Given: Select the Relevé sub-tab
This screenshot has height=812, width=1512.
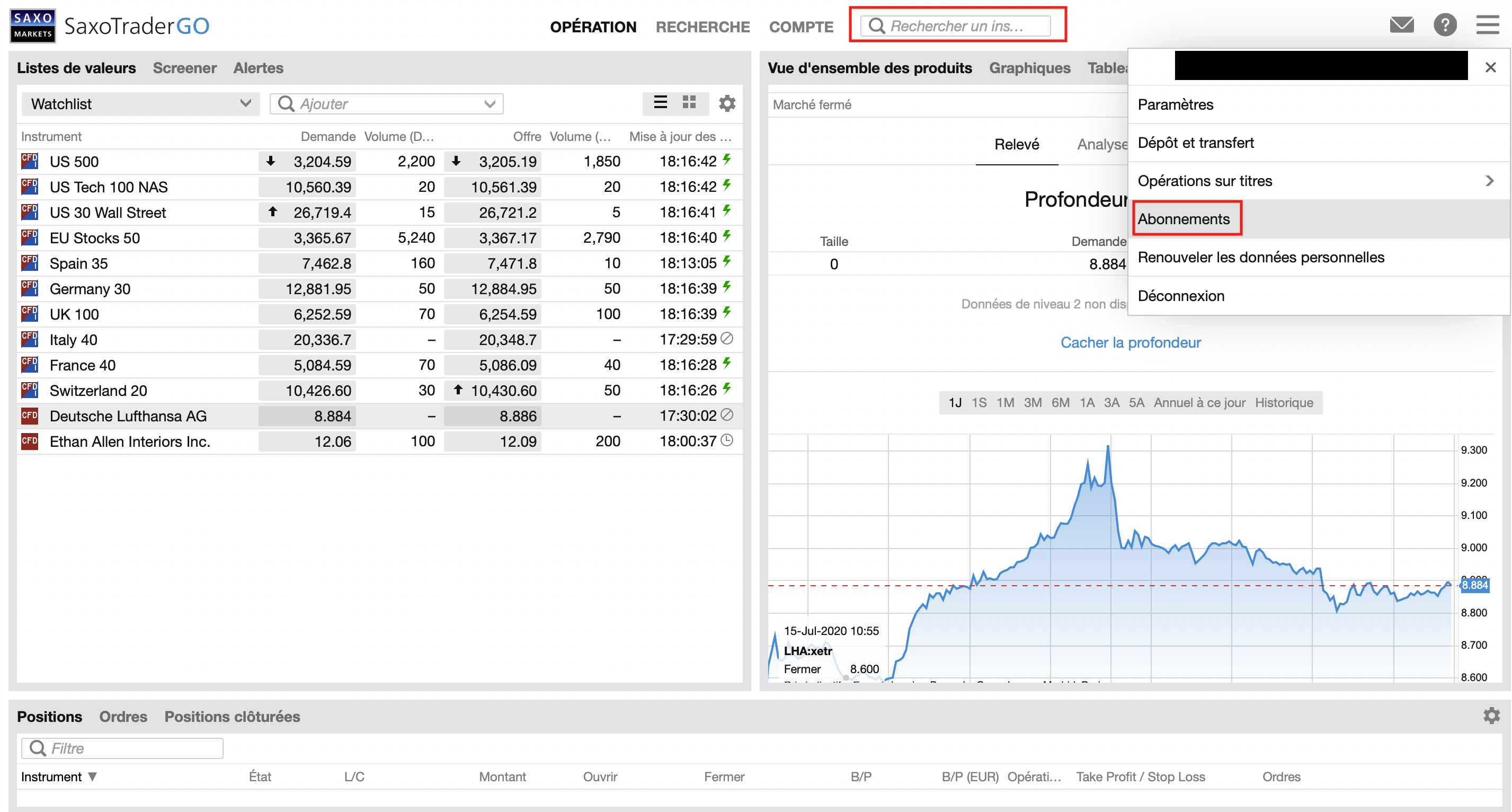Looking at the screenshot, I should pyautogui.click(x=1017, y=145).
